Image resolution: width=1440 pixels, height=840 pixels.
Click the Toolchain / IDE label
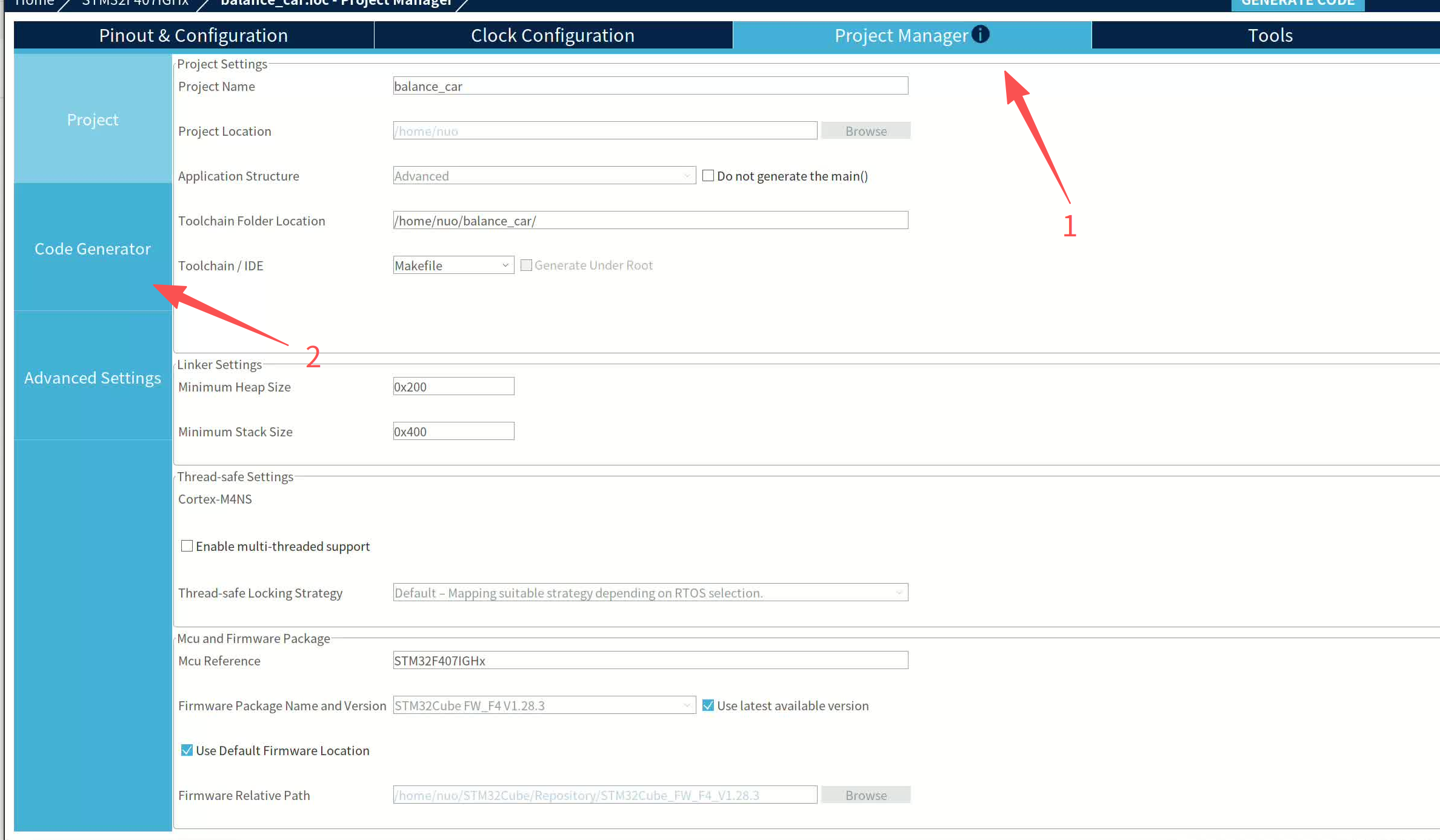(221, 265)
